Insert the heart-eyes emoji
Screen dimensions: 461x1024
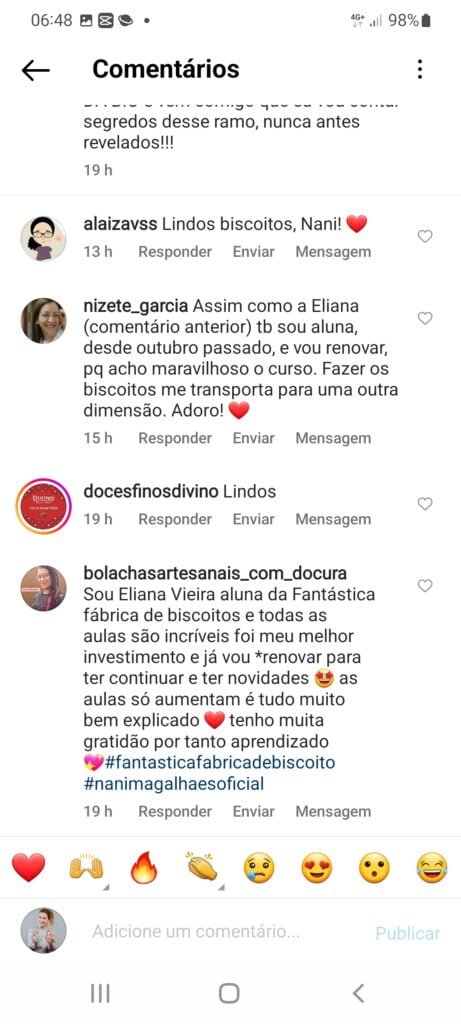[x=317, y=869]
